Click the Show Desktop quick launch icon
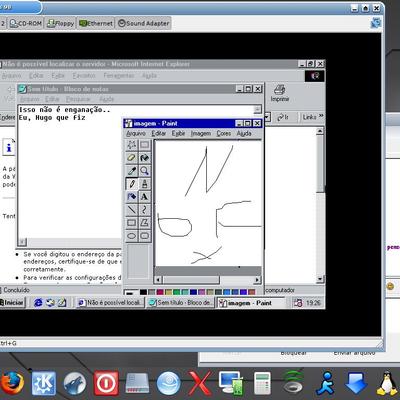This screenshot has width=400, height=400. [x=62, y=303]
